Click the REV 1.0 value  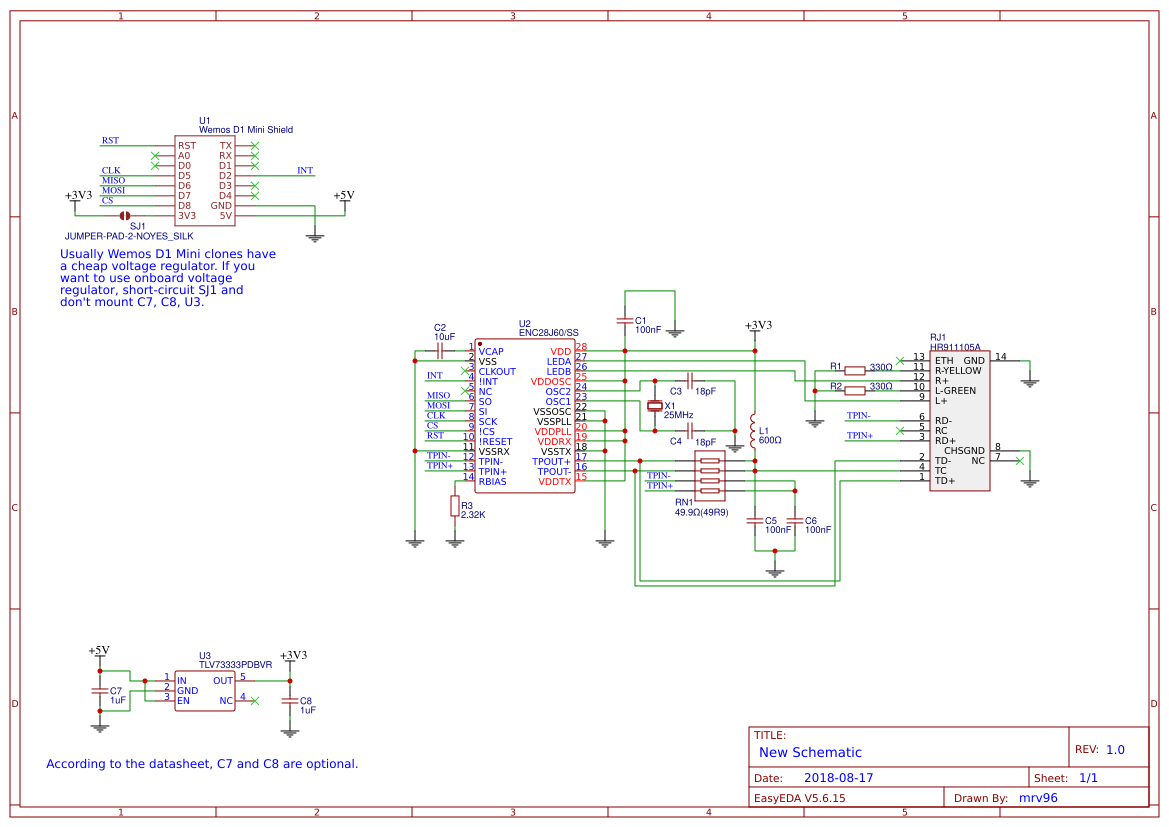click(1115, 750)
